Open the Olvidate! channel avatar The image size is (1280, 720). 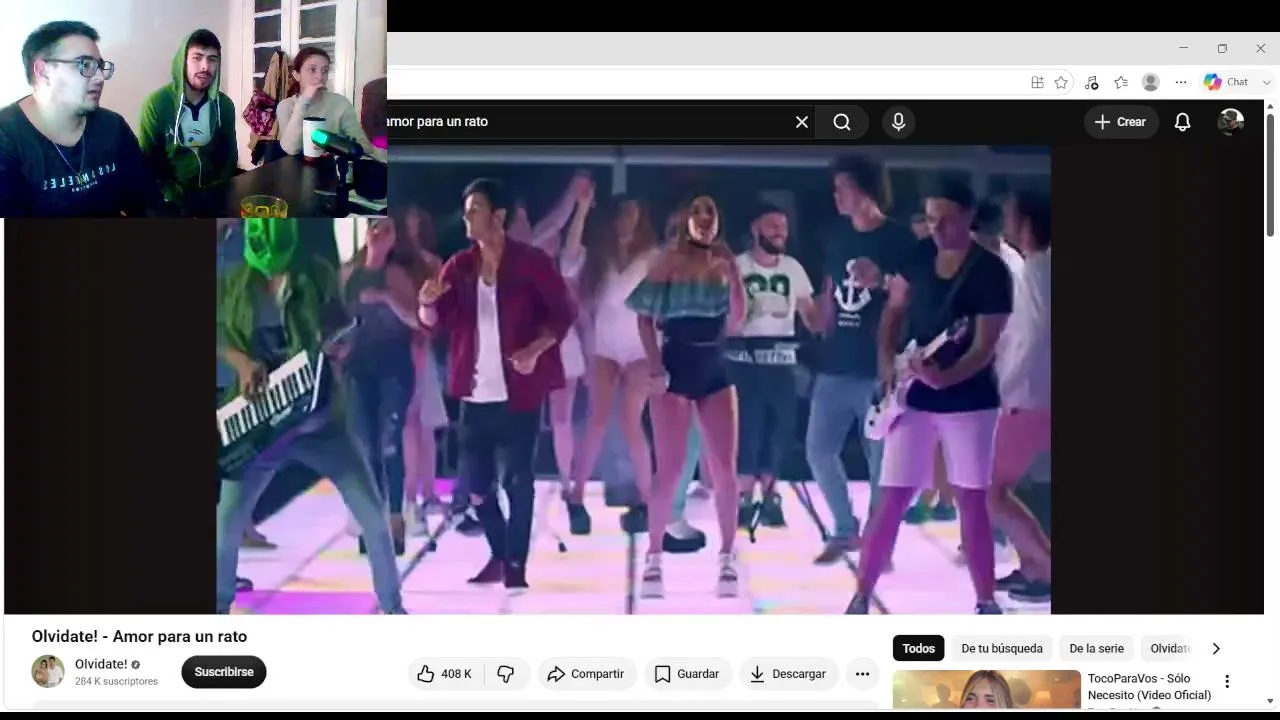pos(48,672)
